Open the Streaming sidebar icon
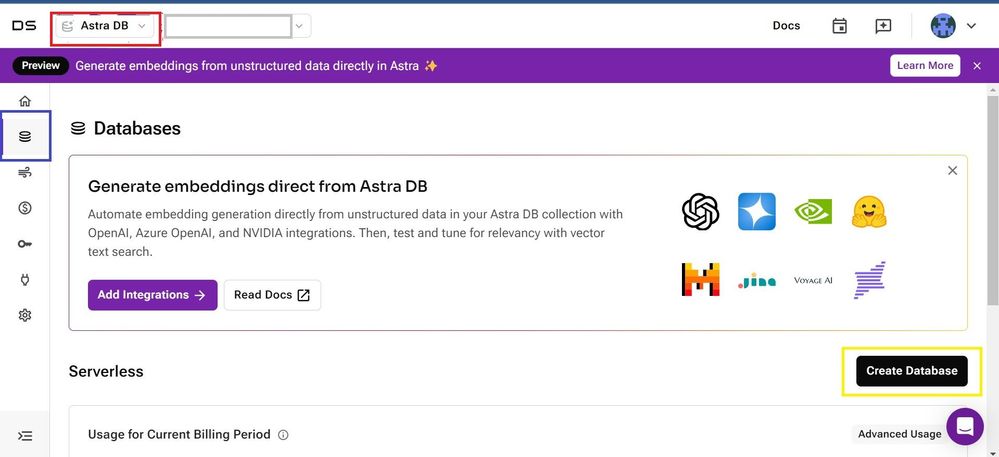The width and height of the screenshot is (999, 457). pos(25,173)
